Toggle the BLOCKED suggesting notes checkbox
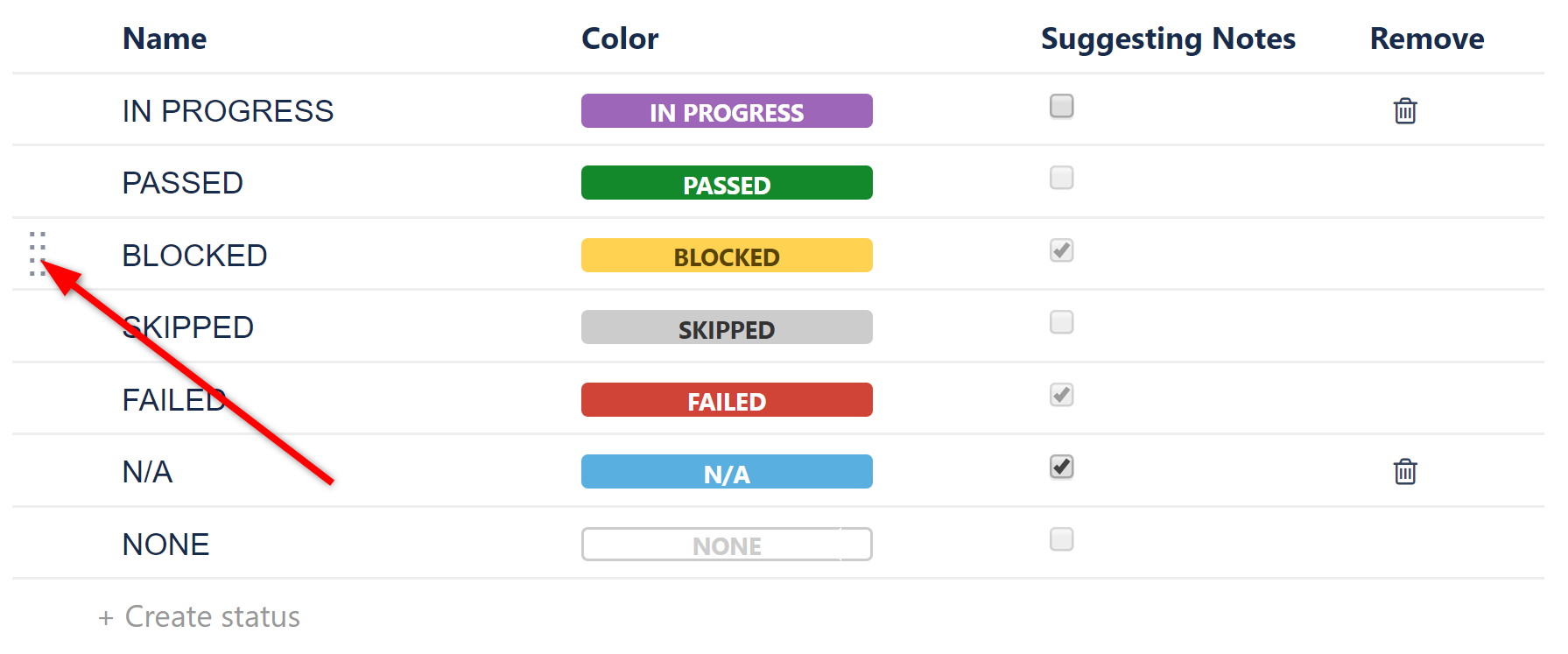The height and width of the screenshot is (654, 1568). tap(1061, 250)
